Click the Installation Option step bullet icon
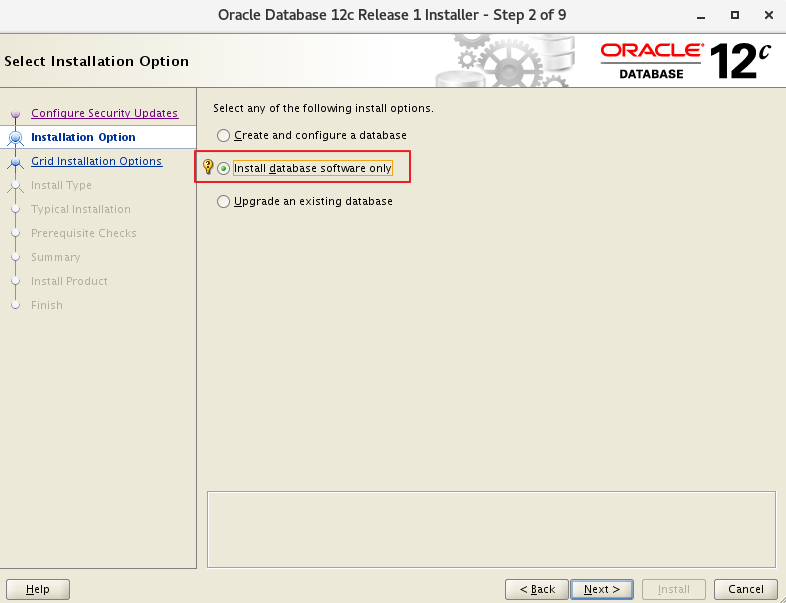Viewport: 786px width, 603px height. pyautogui.click(x=16, y=137)
